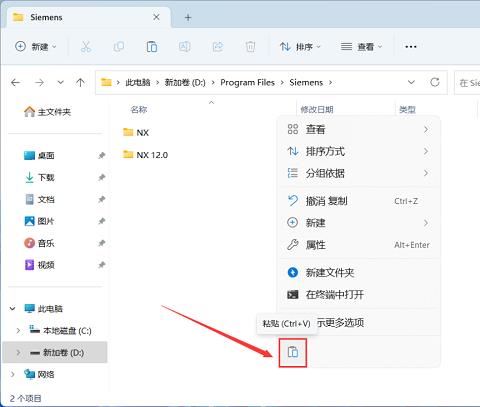Click the pin icon next to 音乐

tap(102, 243)
